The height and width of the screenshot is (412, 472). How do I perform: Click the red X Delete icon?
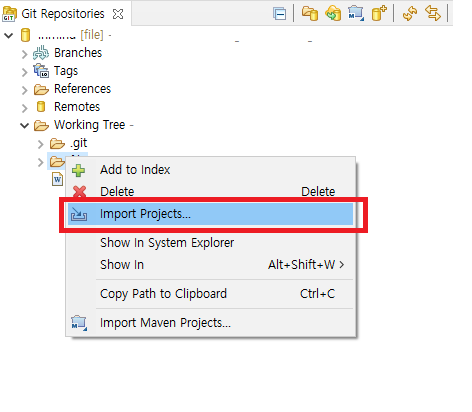tap(79, 192)
